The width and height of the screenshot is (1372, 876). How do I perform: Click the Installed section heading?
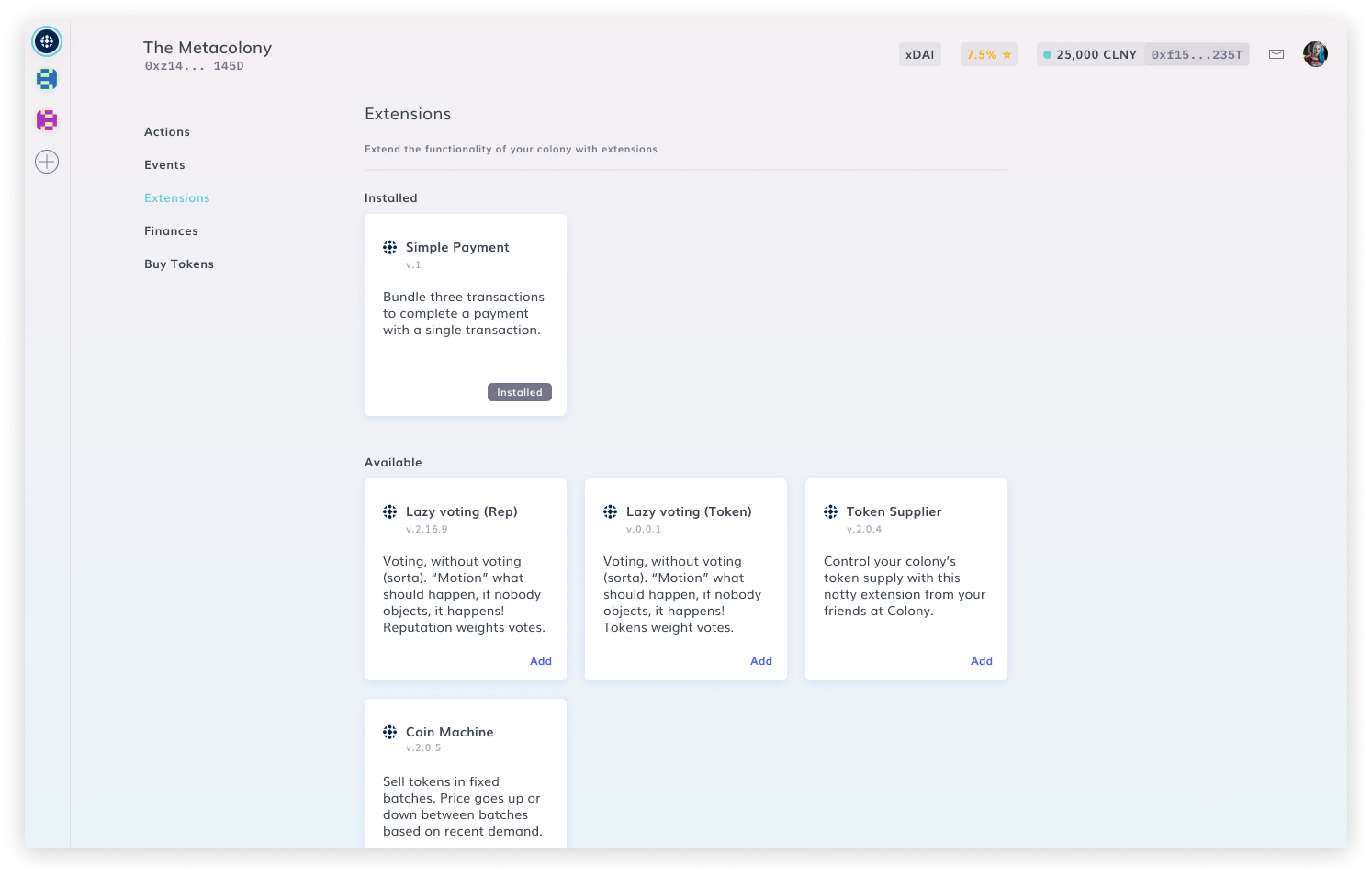[x=390, y=198]
